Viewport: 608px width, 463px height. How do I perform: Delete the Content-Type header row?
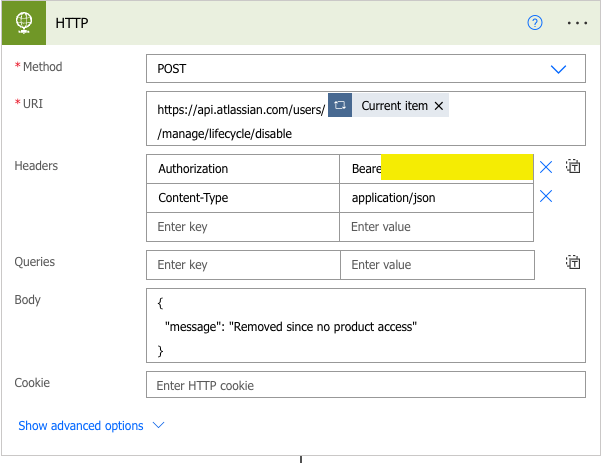coord(546,197)
